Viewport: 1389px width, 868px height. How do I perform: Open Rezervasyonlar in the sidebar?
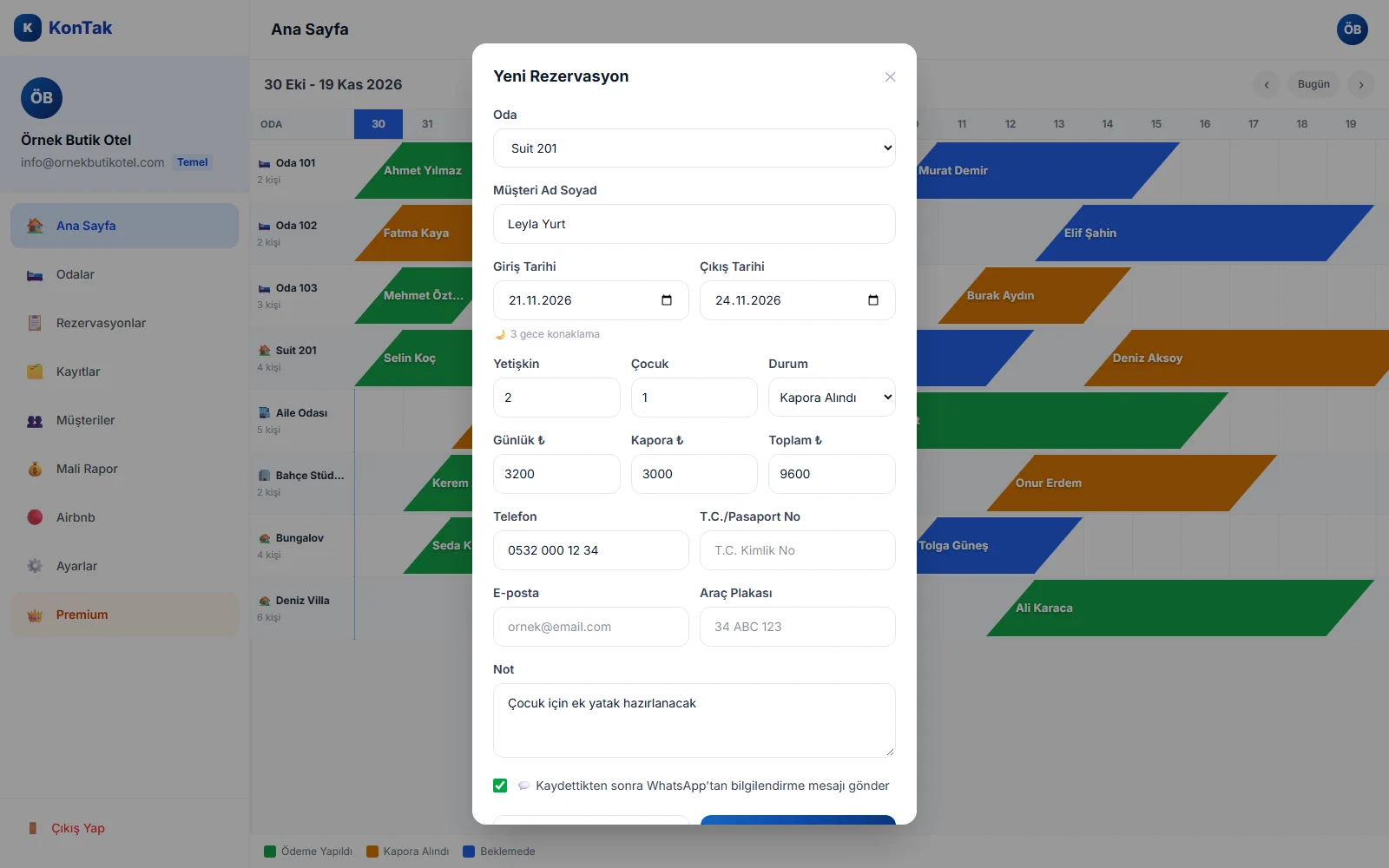(x=124, y=323)
